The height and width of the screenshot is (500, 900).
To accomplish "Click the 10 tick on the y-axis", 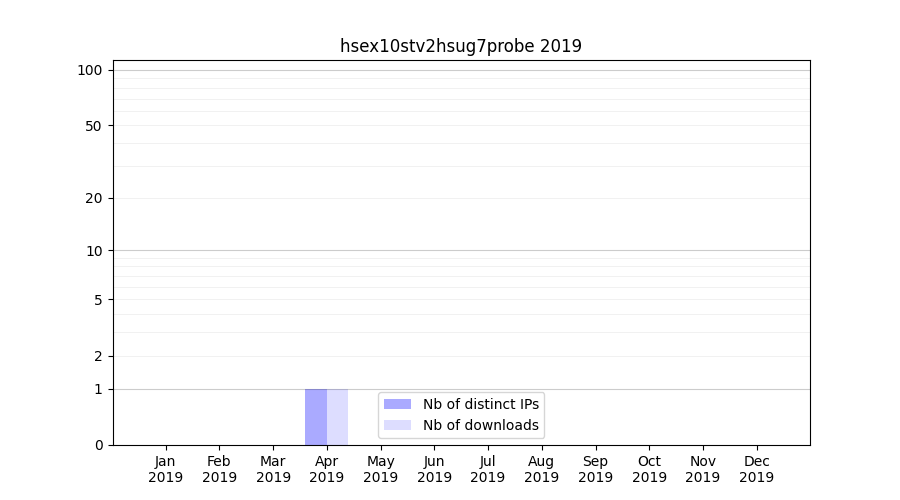I will 94,251.
